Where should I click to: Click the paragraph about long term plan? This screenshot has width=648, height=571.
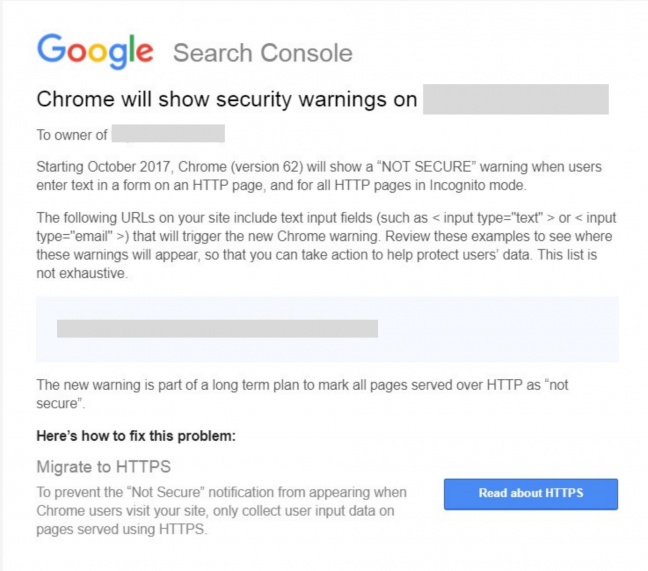point(302,394)
